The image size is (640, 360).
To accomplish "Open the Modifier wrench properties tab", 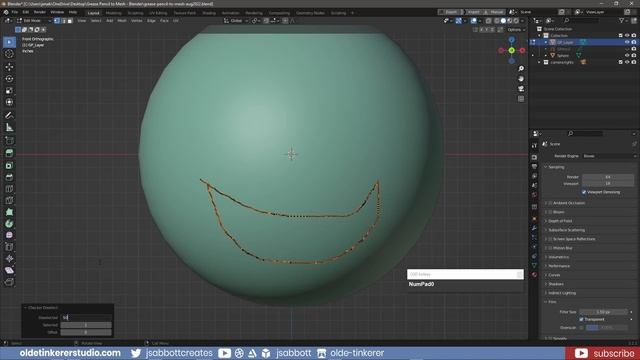I will pyautogui.click(x=535, y=228).
